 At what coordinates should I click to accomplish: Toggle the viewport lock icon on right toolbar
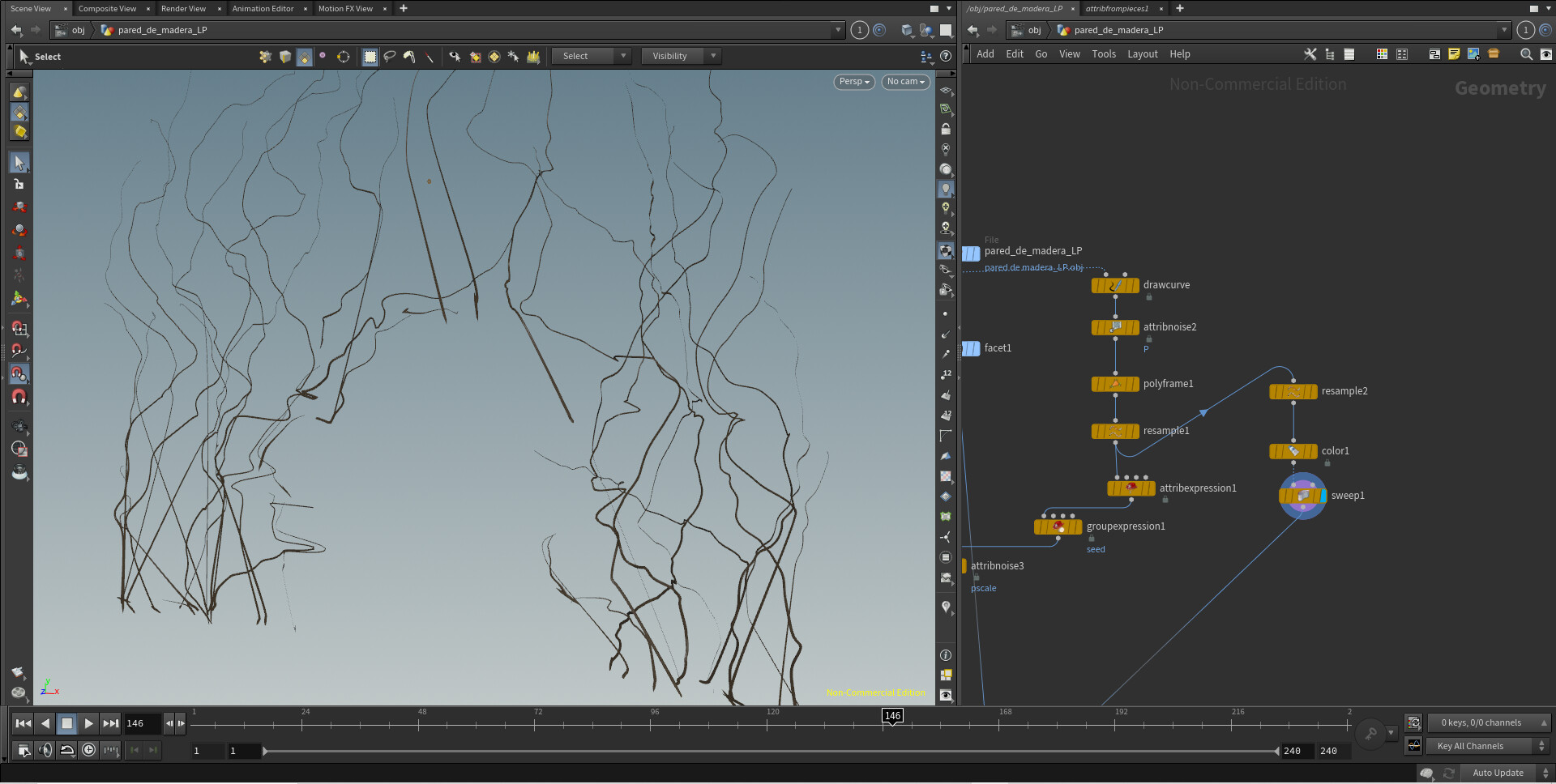pyautogui.click(x=945, y=130)
